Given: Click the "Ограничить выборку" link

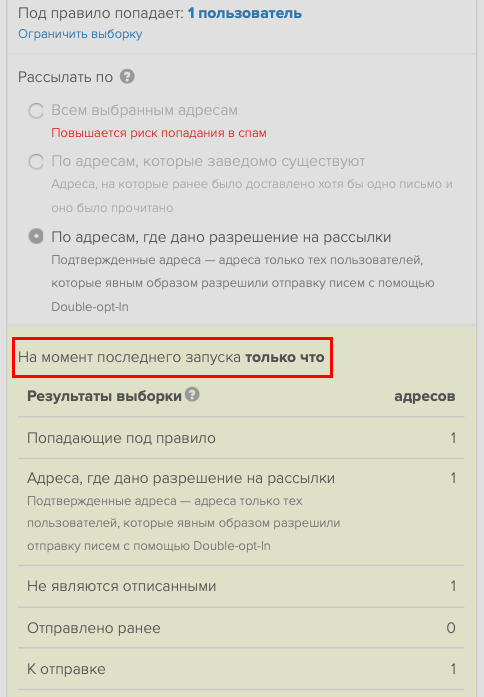Looking at the screenshot, I should pos(80,34).
